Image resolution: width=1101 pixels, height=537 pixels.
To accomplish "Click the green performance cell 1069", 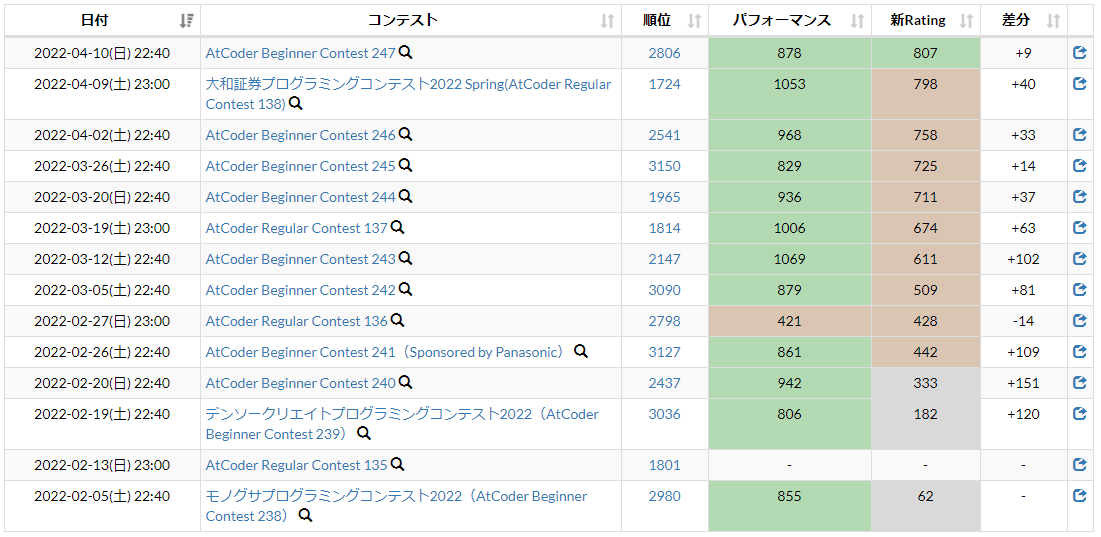I will click(x=790, y=258).
